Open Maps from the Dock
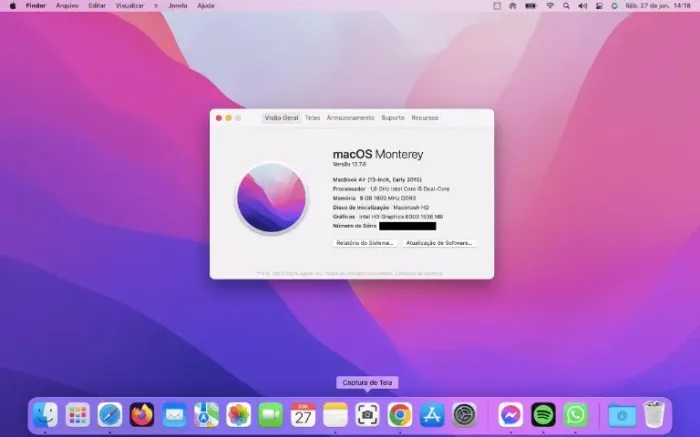 coord(206,415)
